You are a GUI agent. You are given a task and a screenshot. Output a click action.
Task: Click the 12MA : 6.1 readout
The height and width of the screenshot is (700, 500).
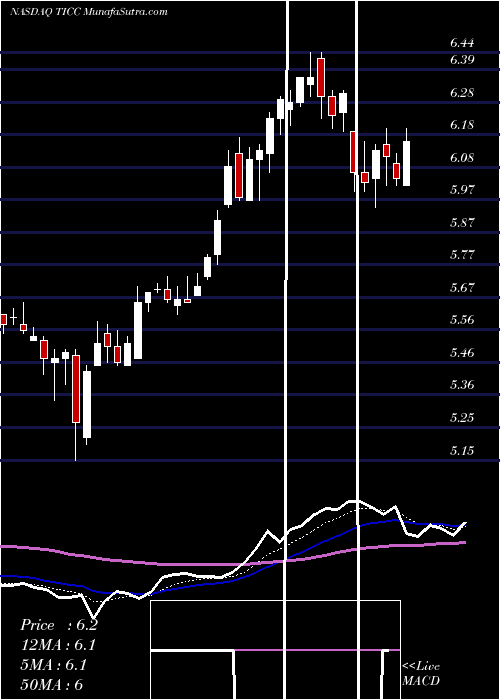click(58, 645)
